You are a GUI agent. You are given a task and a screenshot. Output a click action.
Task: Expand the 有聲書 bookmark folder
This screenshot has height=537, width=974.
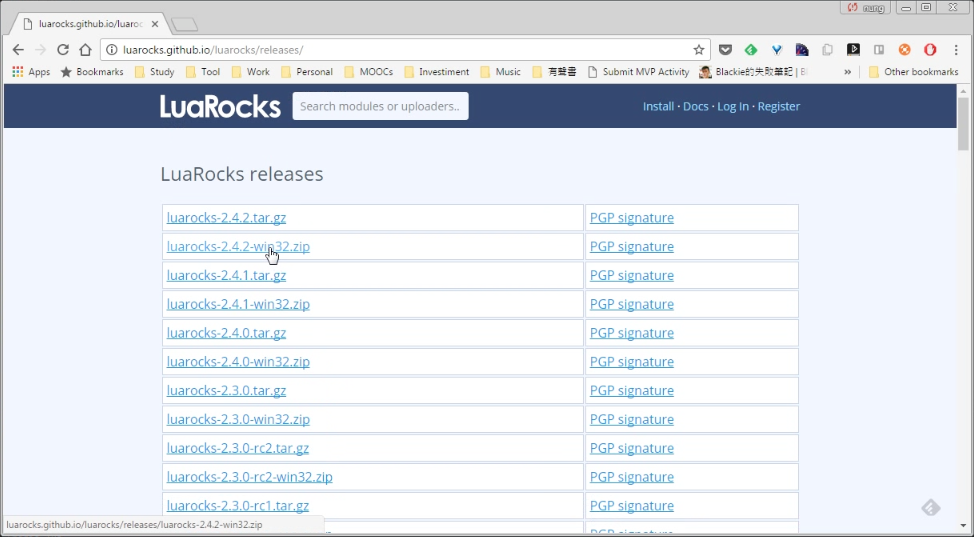(x=555, y=71)
